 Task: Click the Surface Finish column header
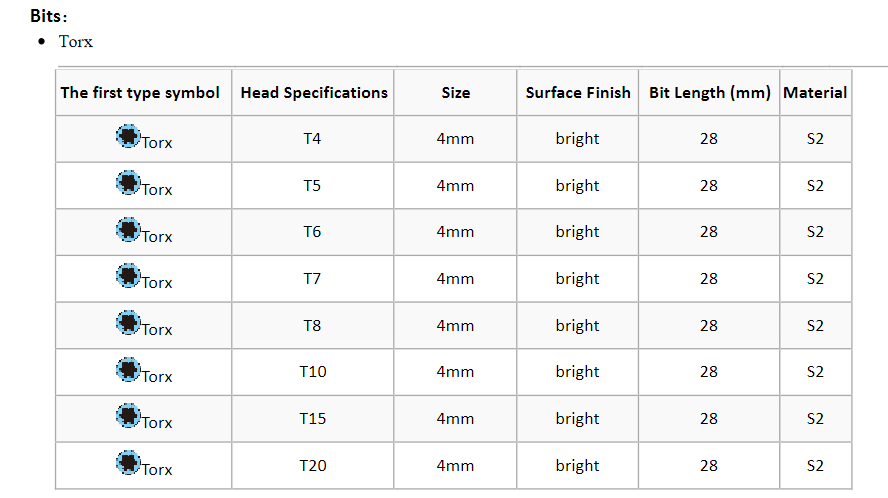[578, 93]
